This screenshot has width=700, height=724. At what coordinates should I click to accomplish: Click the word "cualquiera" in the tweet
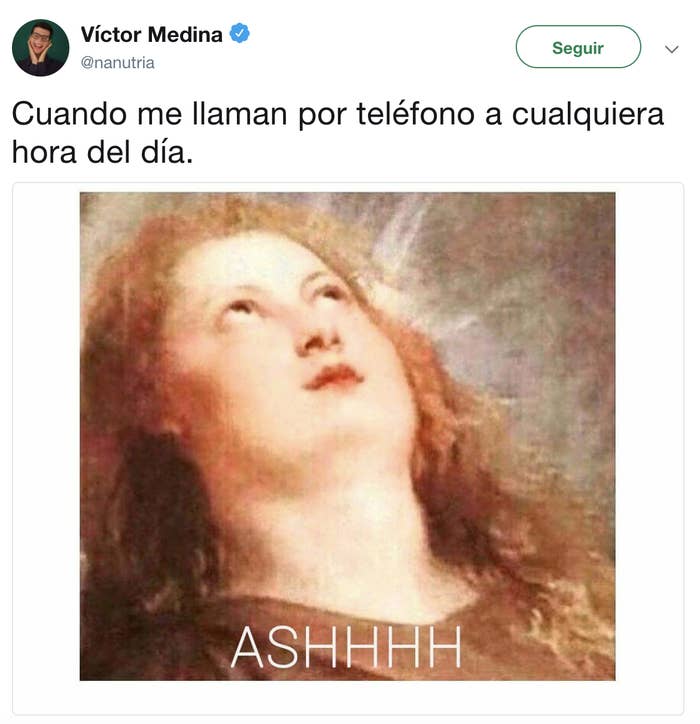click(x=587, y=115)
